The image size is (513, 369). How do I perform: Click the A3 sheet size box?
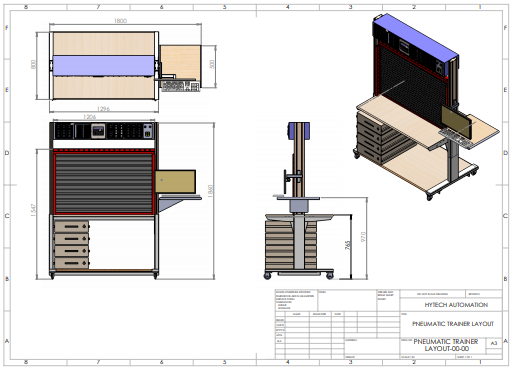(494, 343)
